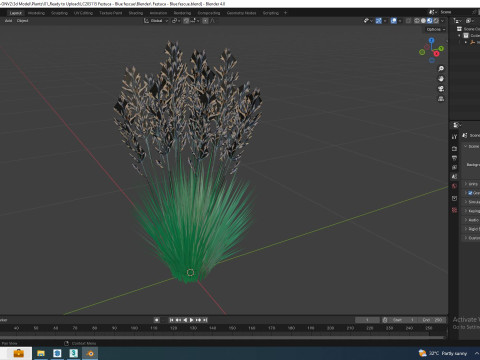Open the Geometry Nodes workspace tab
Viewport: 480px width, 360px height.
coord(241,13)
